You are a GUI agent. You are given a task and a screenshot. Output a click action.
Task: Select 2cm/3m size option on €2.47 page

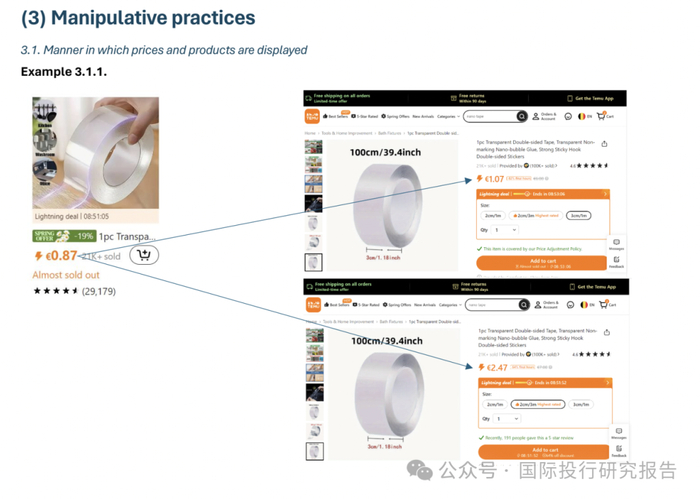click(x=538, y=404)
